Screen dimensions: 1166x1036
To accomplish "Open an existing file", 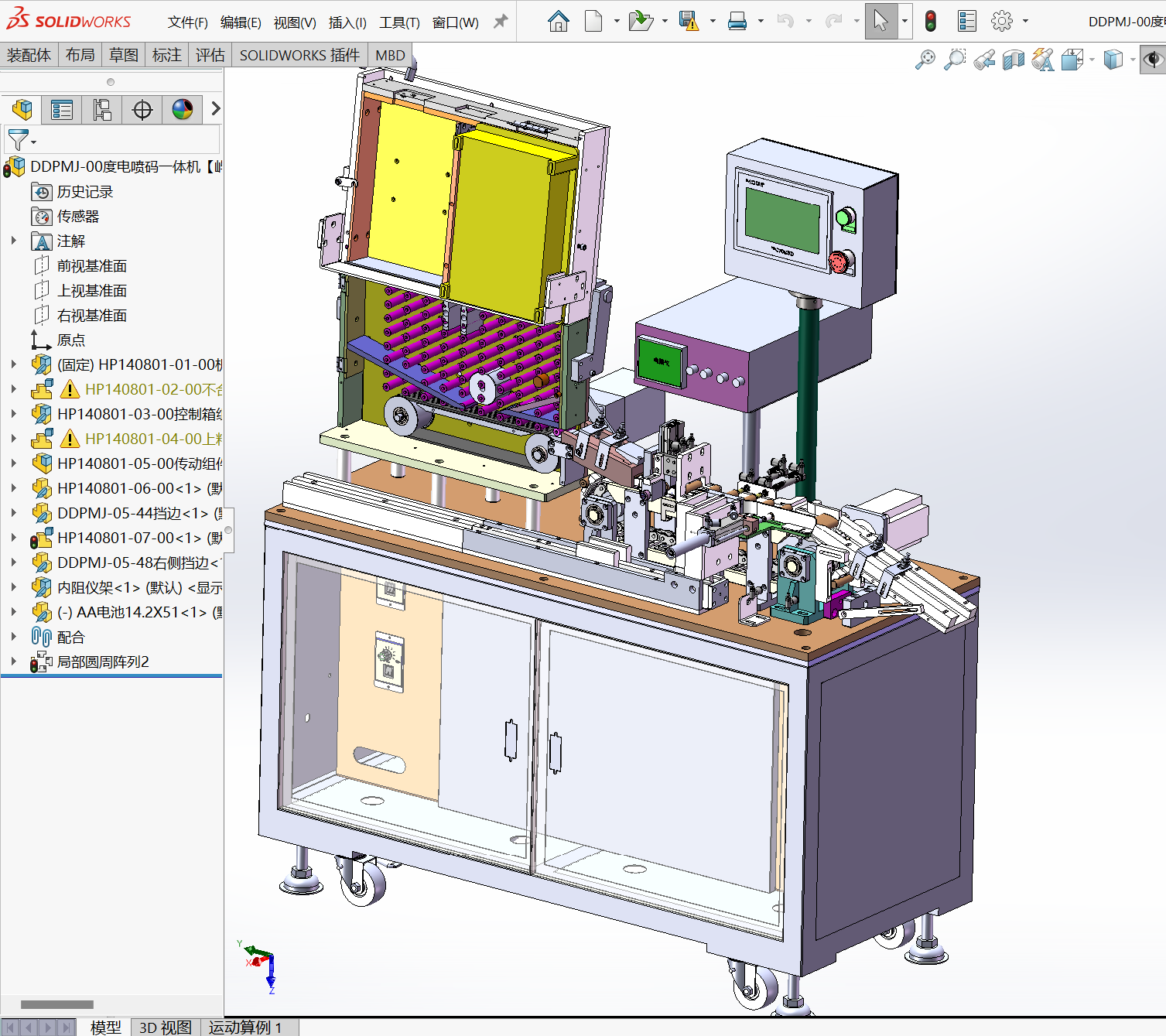I will pos(641,21).
